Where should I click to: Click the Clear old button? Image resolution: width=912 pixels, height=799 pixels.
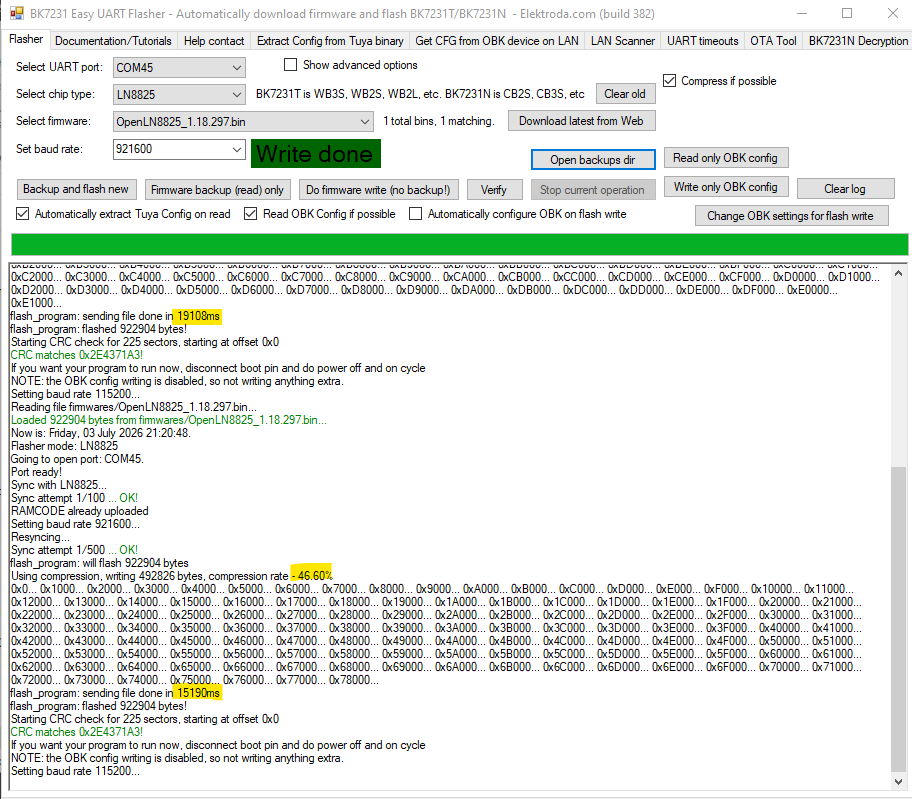coord(625,94)
